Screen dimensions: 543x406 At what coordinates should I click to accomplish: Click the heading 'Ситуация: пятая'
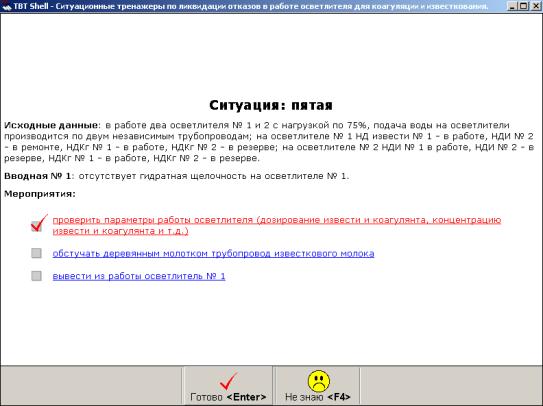pos(271,105)
